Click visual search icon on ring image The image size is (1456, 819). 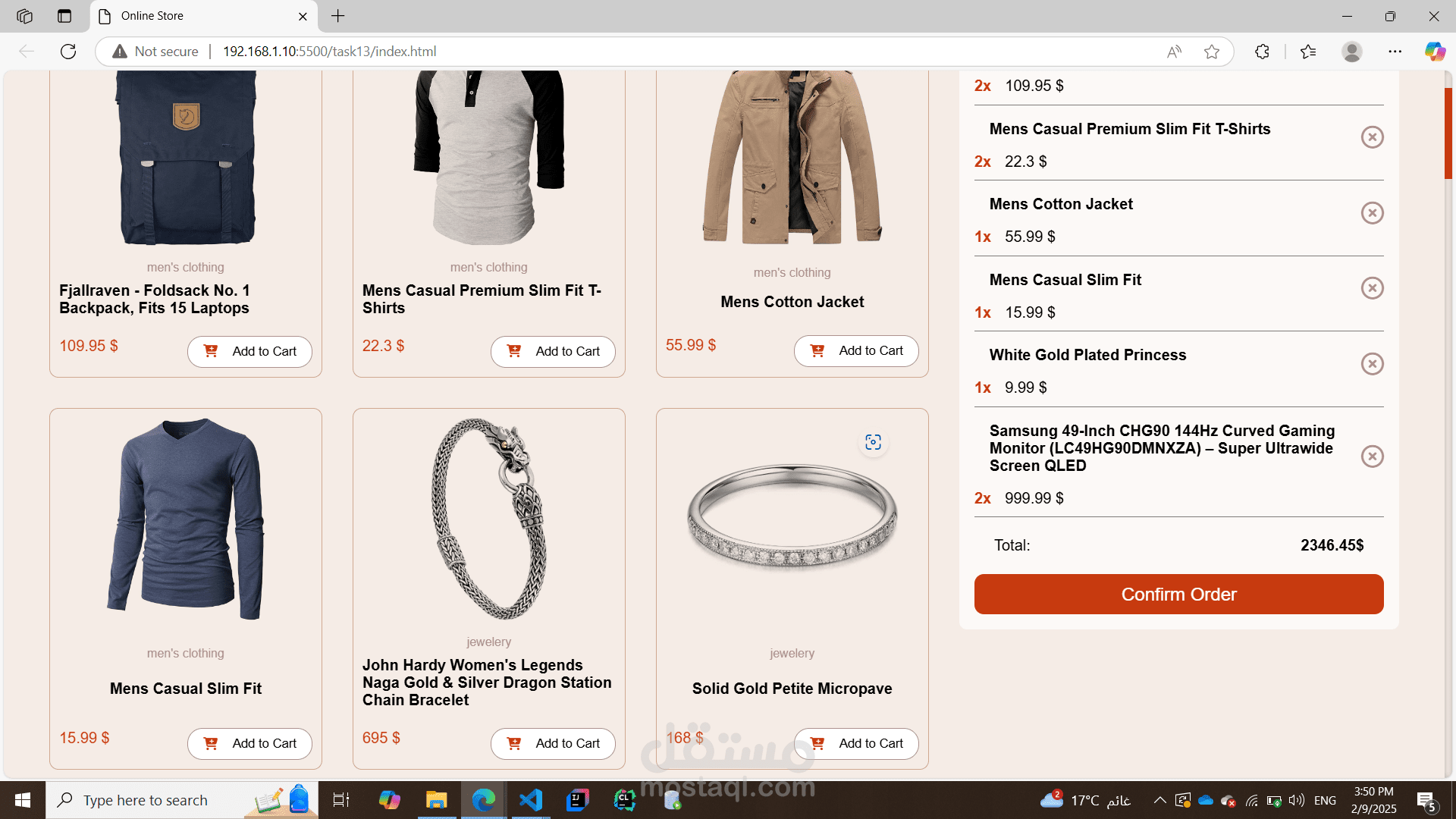[x=873, y=442]
